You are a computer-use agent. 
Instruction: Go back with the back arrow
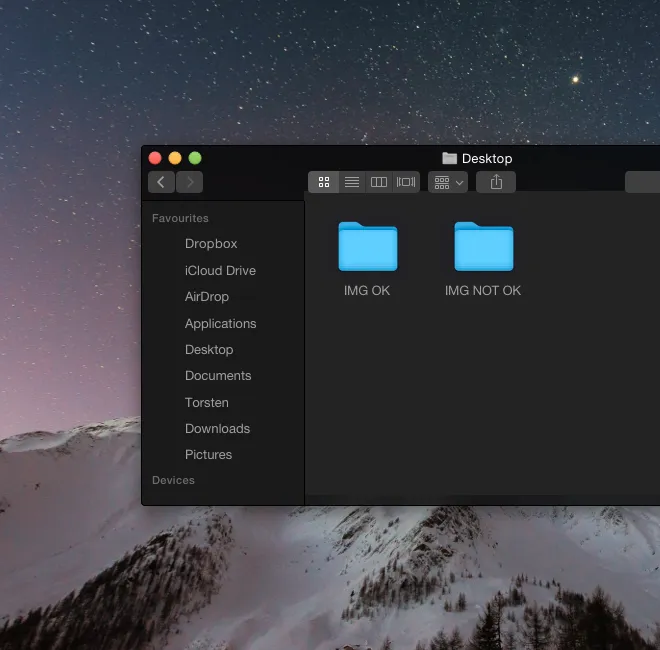(161, 182)
